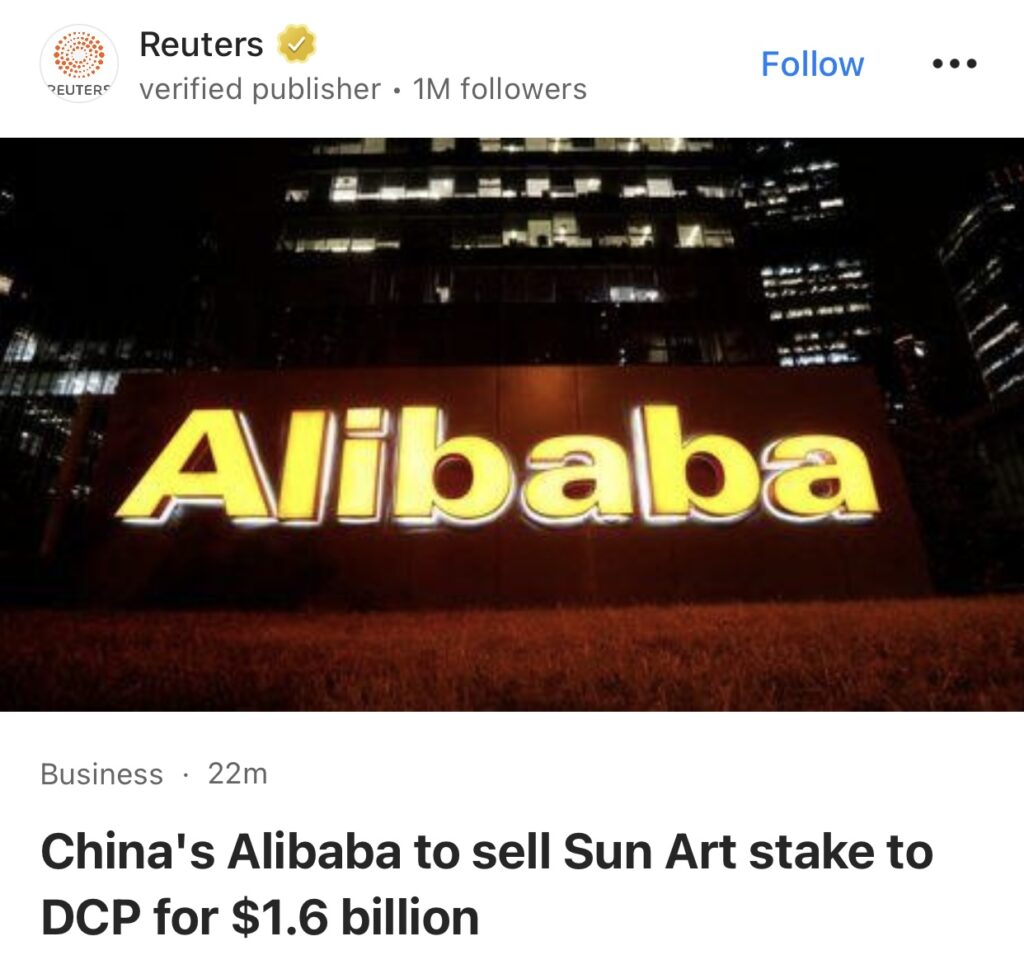This screenshot has width=1024, height=974.
Task: Select the Business category label
Action: 102,774
